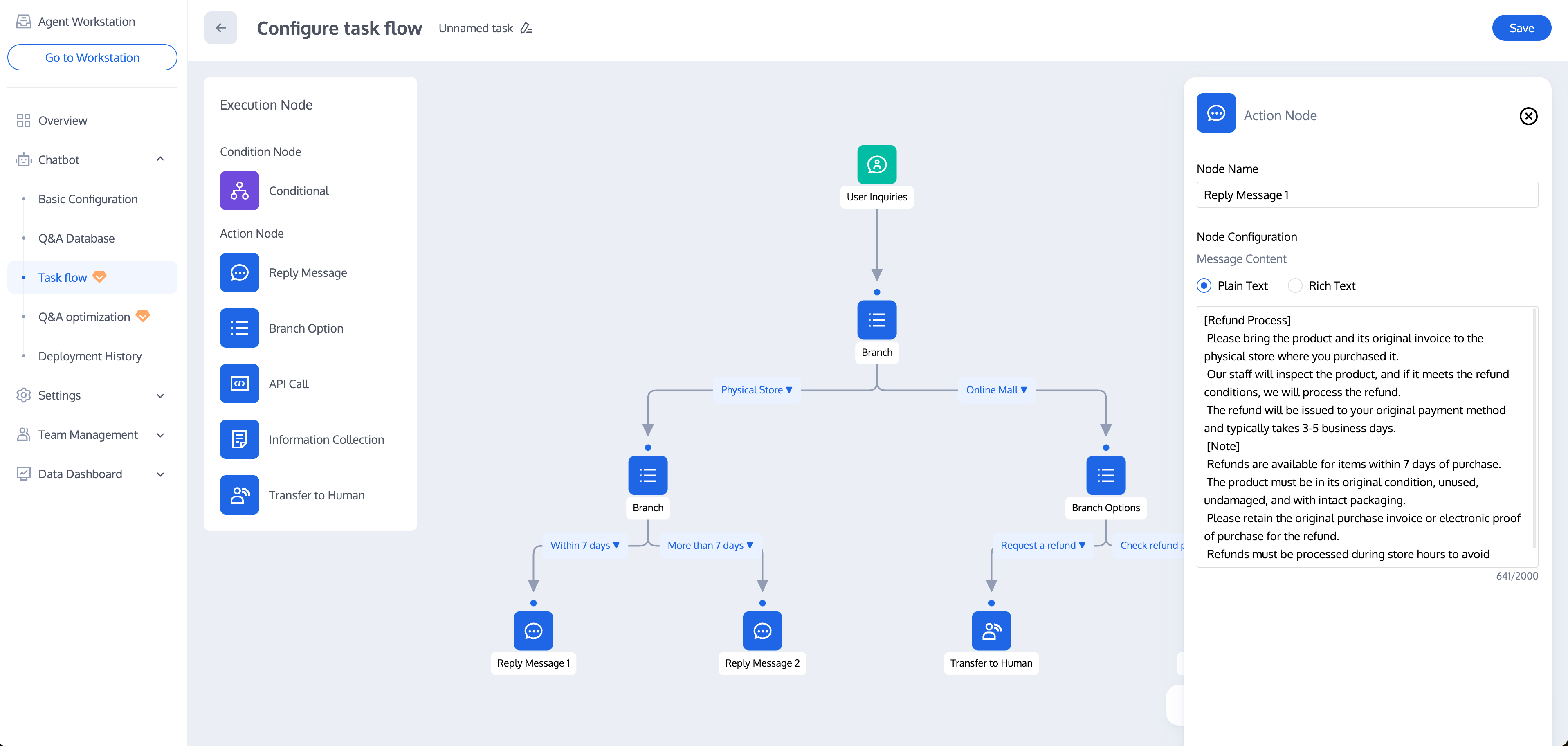Select the Branch Options node icon
Image resolution: width=1568 pixels, height=746 pixels.
pyautogui.click(x=1105, y=475)
